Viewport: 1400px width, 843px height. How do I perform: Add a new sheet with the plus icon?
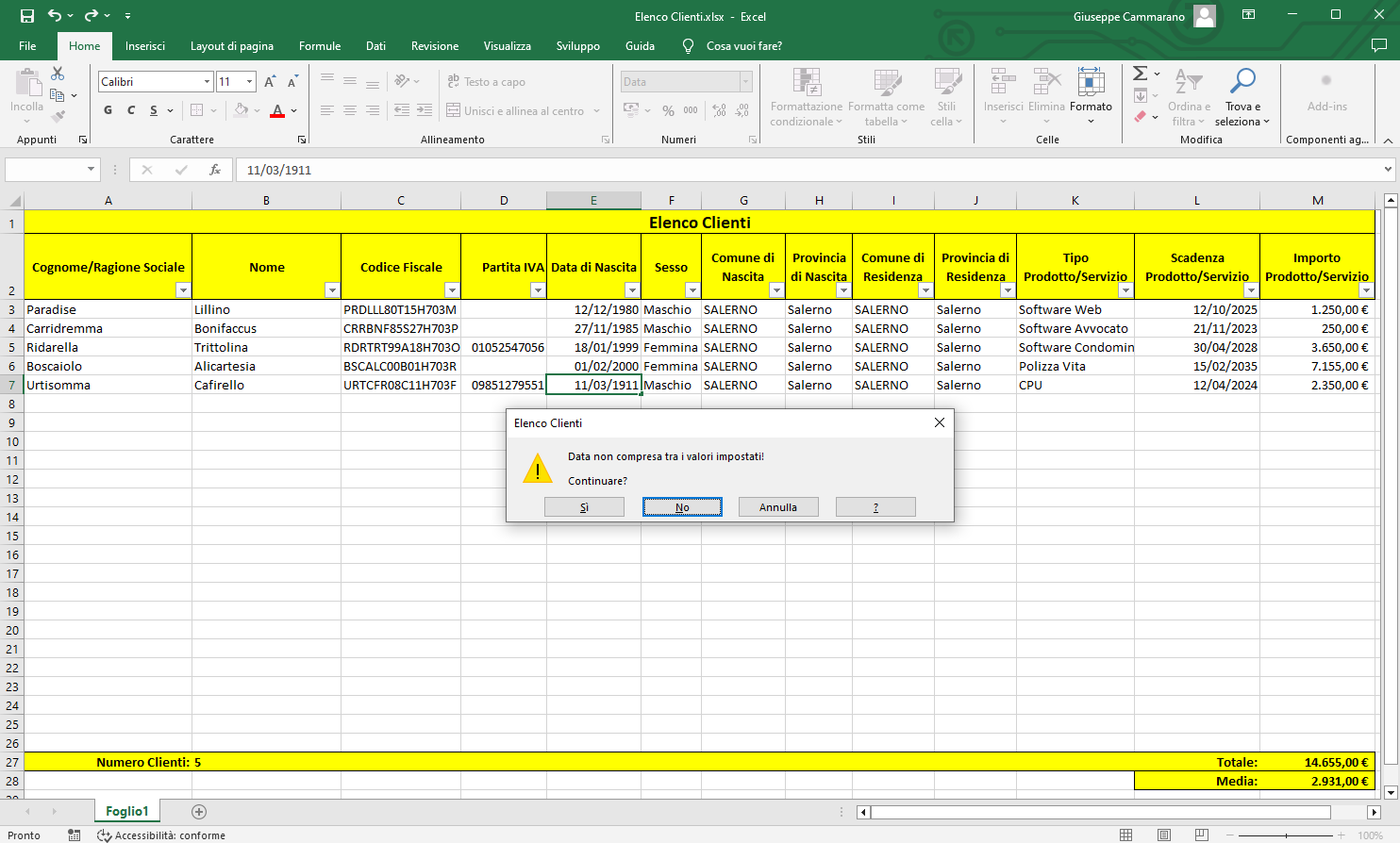coord(198,811)
